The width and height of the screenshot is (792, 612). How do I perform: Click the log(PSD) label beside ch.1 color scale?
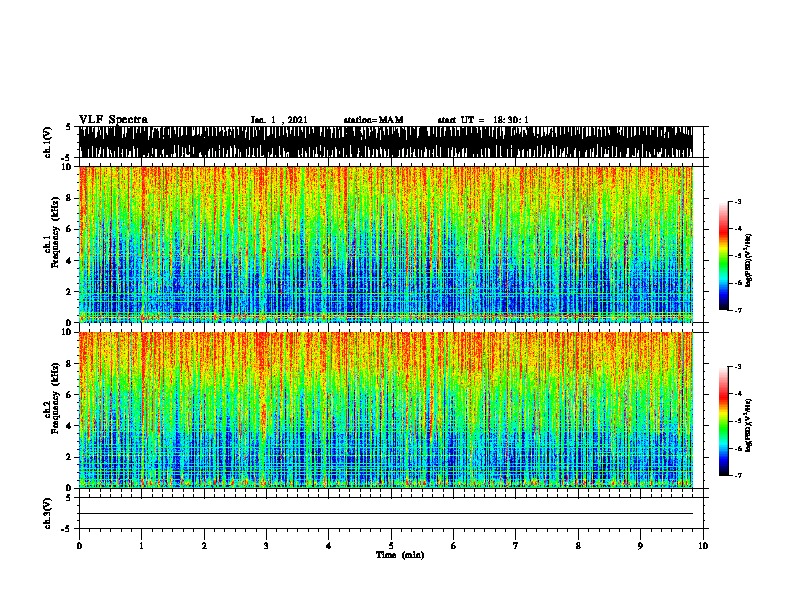tap(748, 261)
